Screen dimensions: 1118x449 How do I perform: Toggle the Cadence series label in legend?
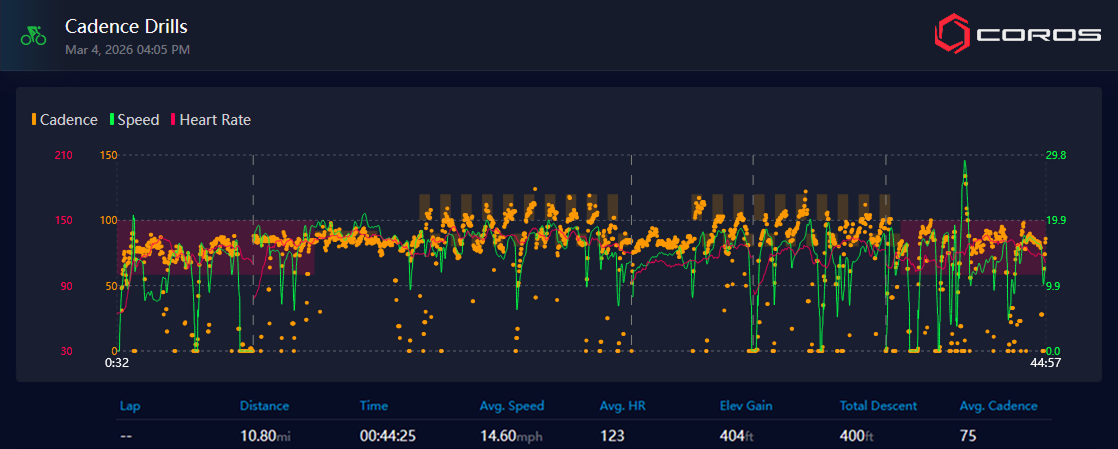tap(68, 120)
